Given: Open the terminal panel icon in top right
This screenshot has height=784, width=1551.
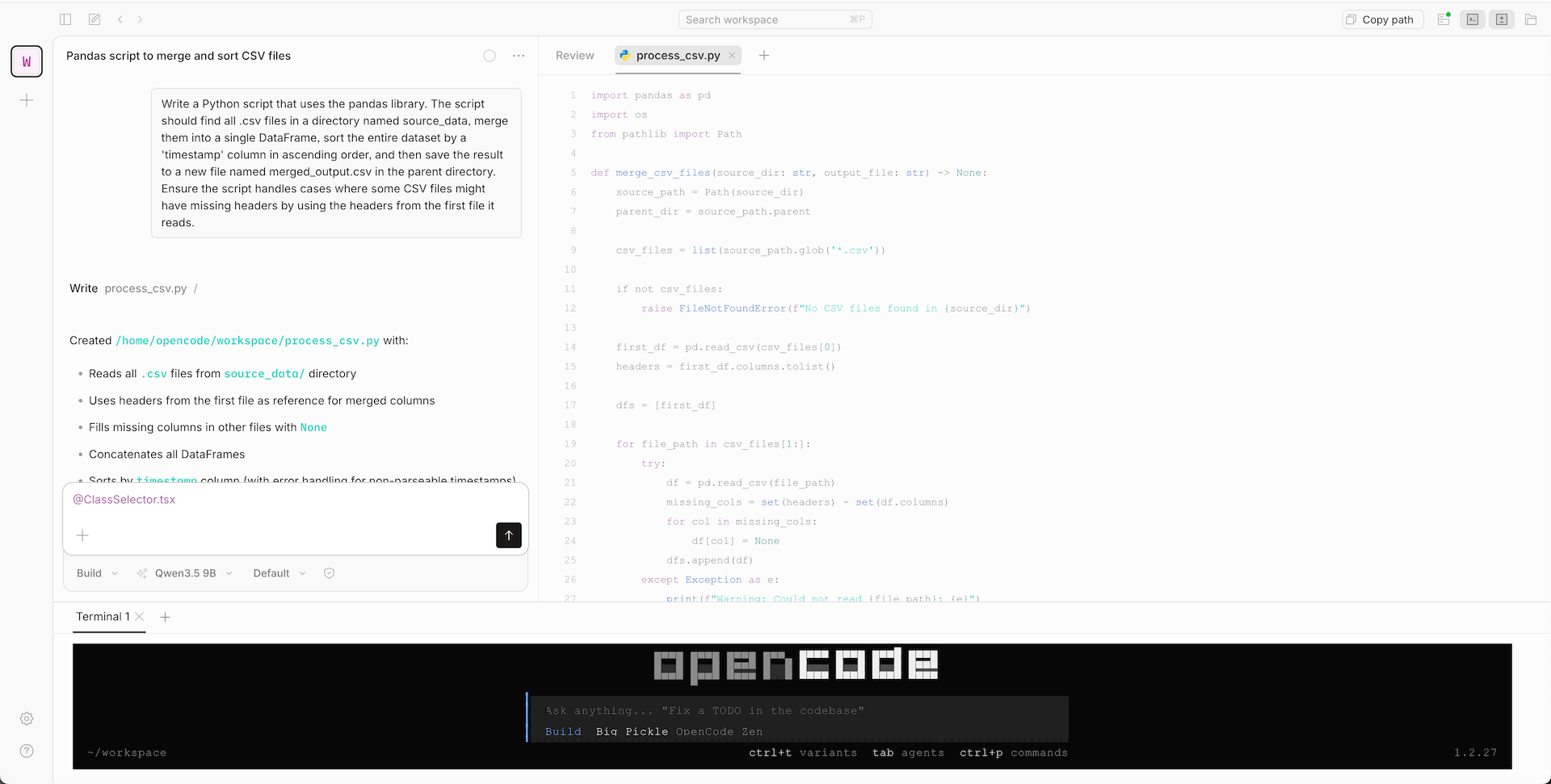Looking at the screenshot, I should [x=1472, y=19].
